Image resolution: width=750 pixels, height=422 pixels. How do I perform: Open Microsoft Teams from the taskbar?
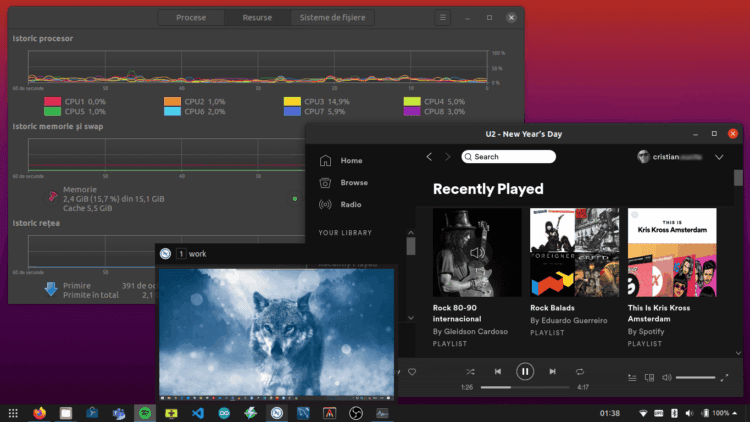pyautogui.click(x=119, y=413)
